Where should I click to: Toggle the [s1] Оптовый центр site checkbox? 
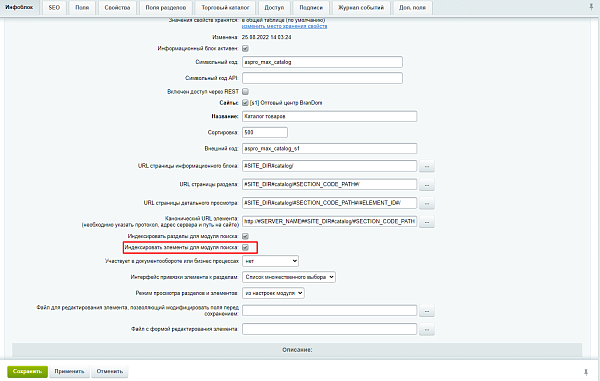click(x=245, y=103)
